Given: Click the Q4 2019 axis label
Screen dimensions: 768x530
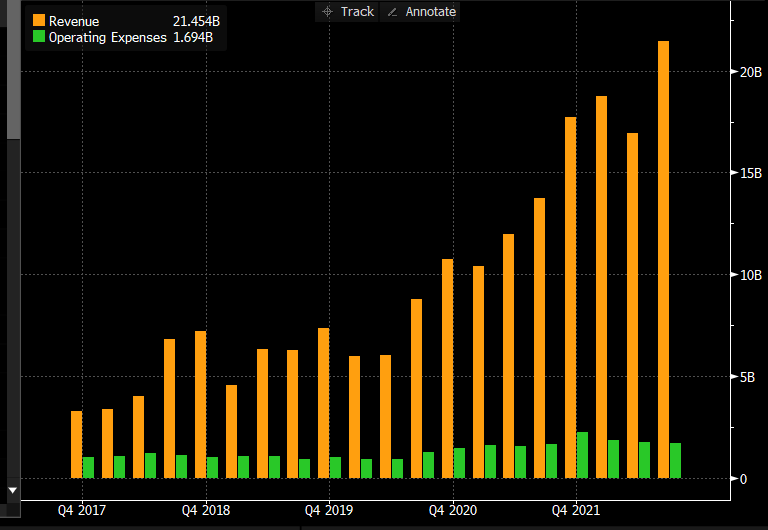Looking at the screenshot, I should pyautogui.click(x=329, y=510).
